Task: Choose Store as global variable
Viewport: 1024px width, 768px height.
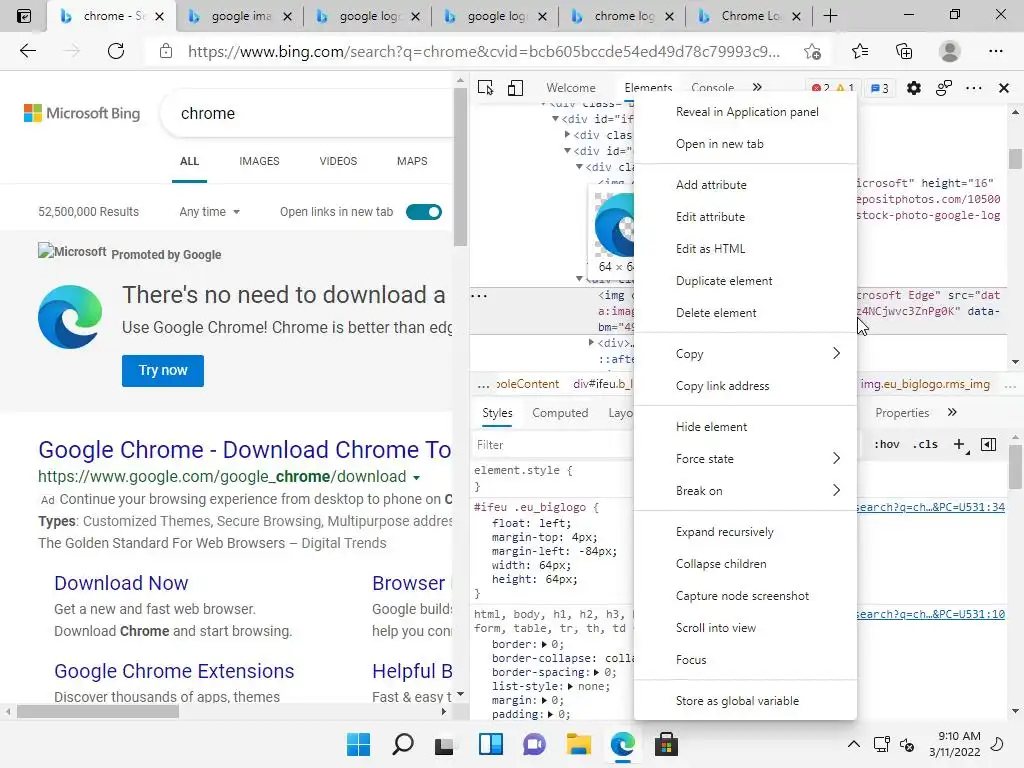Action: click(x=744, y=700)
